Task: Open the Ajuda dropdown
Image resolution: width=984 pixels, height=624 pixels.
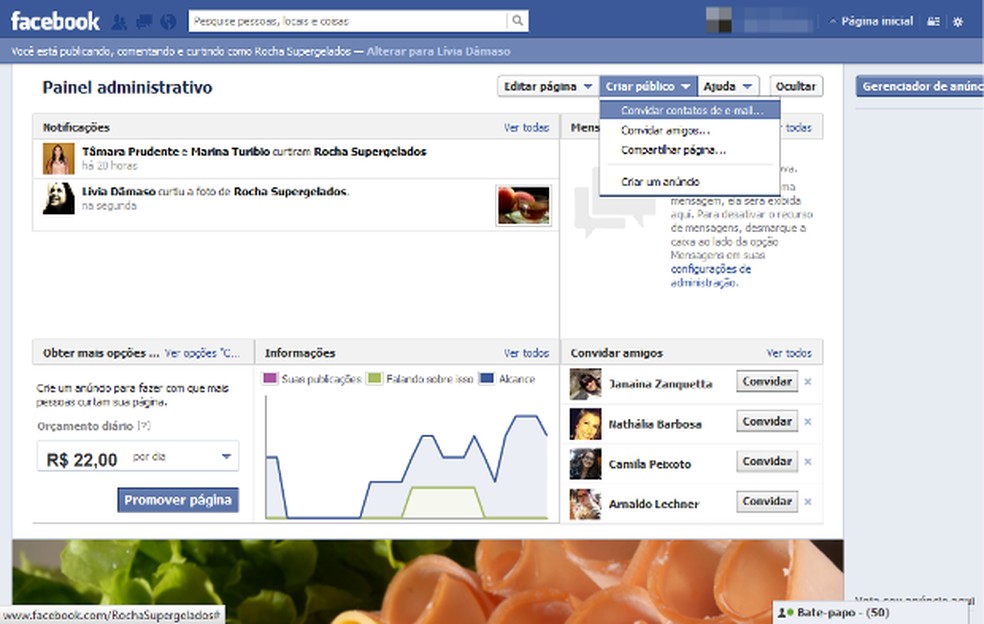Action: [x=729, y=86]
